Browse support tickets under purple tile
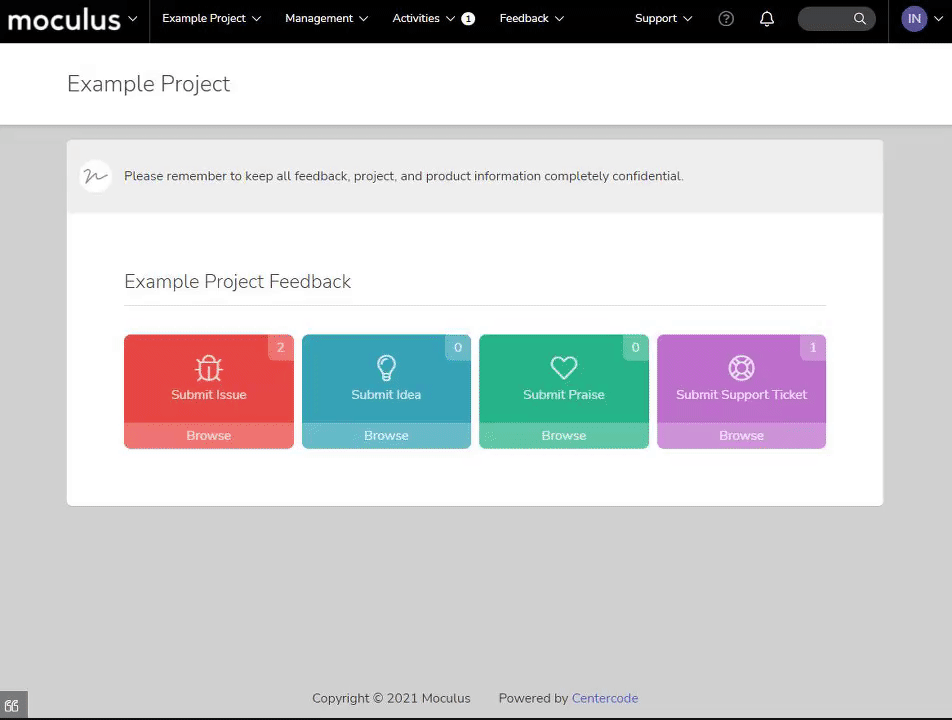Image resolution: width=952 pixels, height=720 pixels. (x=741, y=435)
